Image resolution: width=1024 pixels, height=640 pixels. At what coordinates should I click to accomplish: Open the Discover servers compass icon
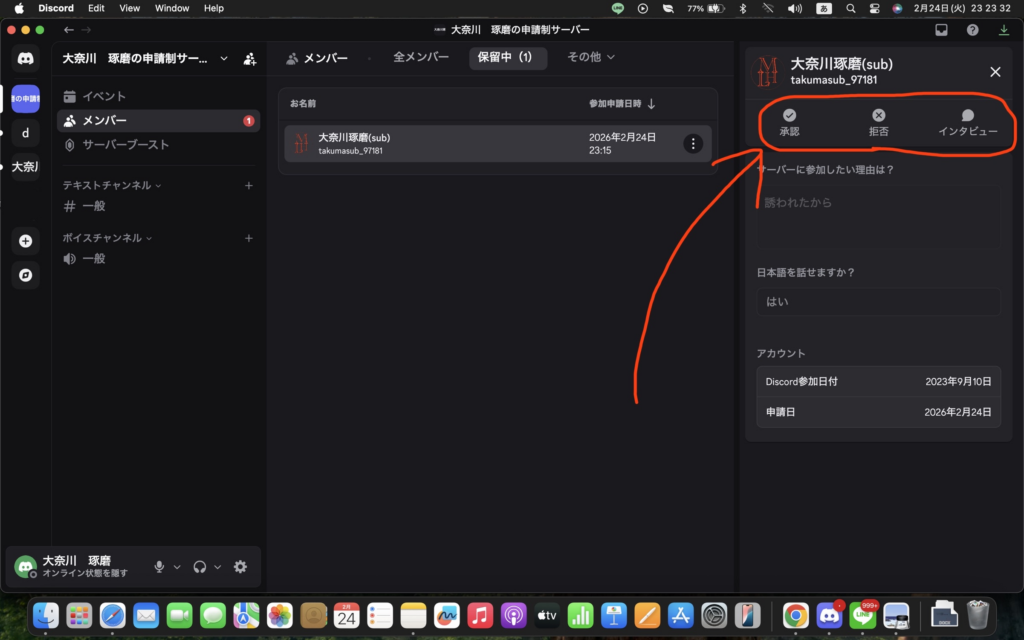pyautogui.click(x=25, y=275)
